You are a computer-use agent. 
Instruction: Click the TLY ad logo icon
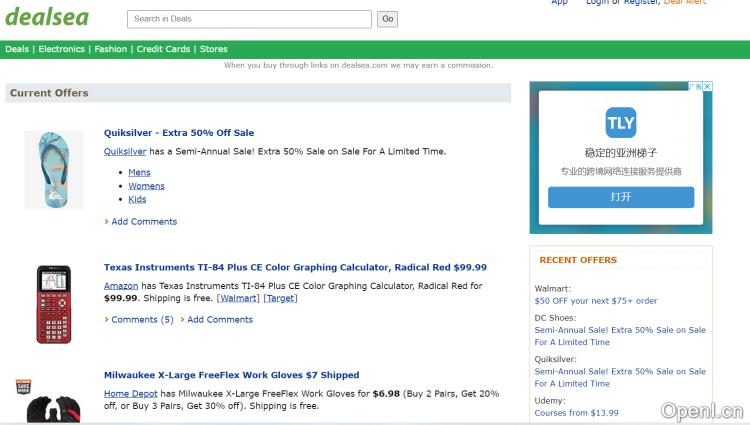click(x=620, y=123)
